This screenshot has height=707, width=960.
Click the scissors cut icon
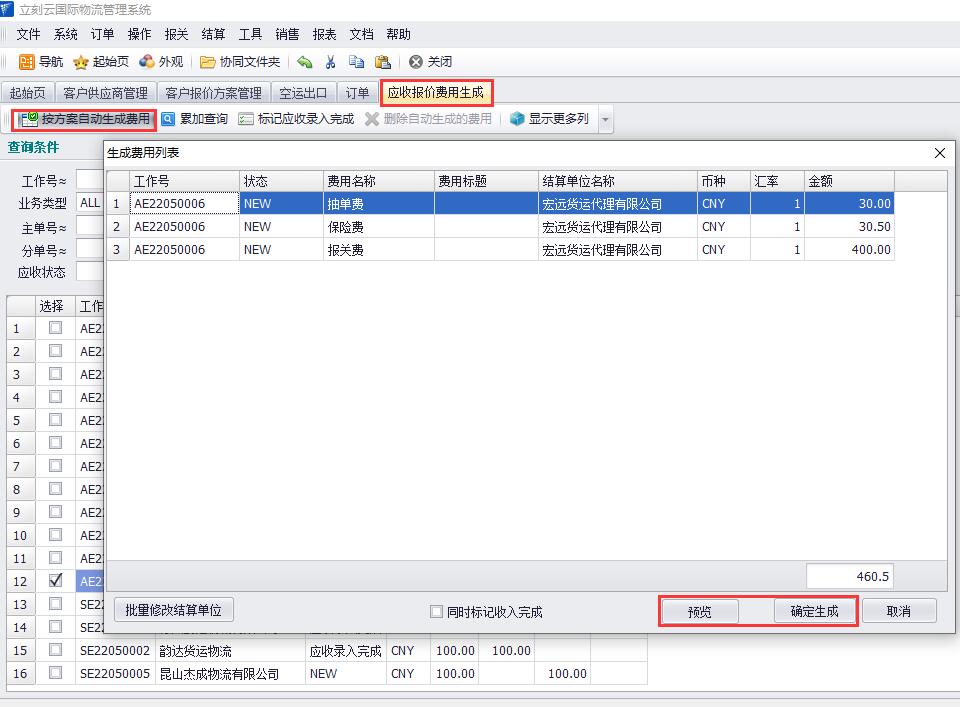click(x=331, y=62)
